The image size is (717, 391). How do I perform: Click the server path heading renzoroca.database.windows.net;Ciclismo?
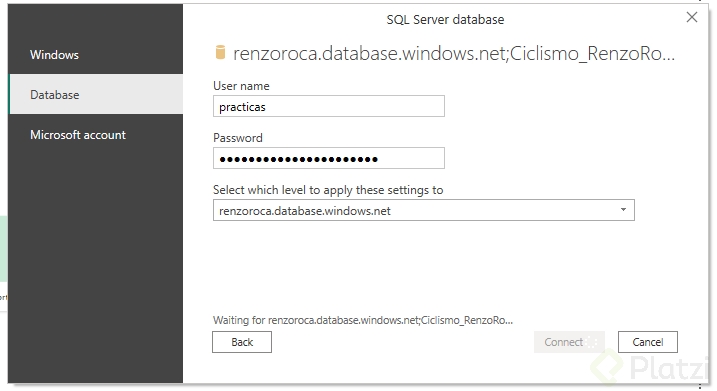(x=454, y=54)
